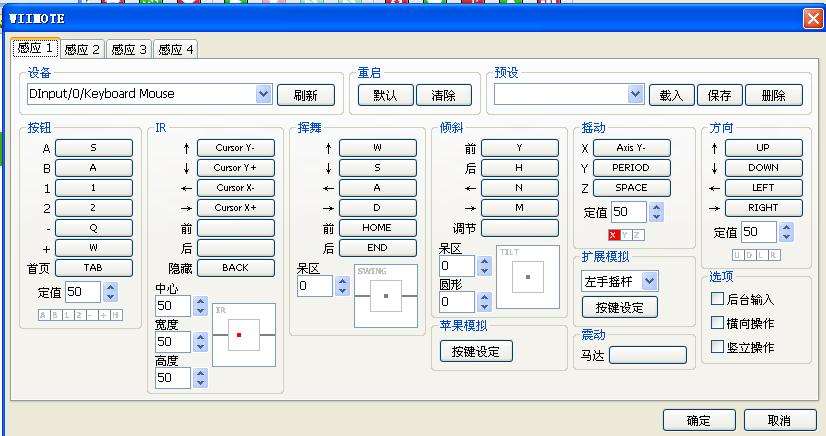This screenshot has height=436, width=826.
Task: Click the 取消 cancel button
Action: [x=780, y=420]
